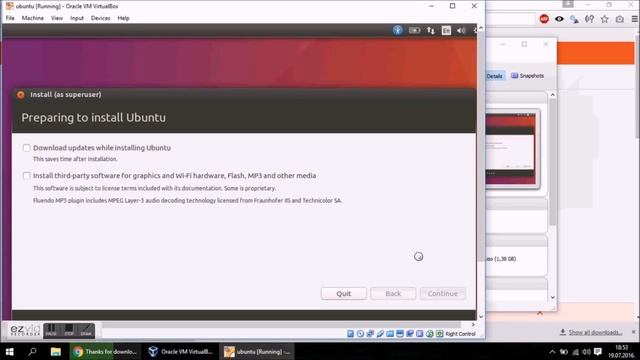Click ezvid Stop recording button
This screenshot has height=360, width=640.
coord(69,330)
